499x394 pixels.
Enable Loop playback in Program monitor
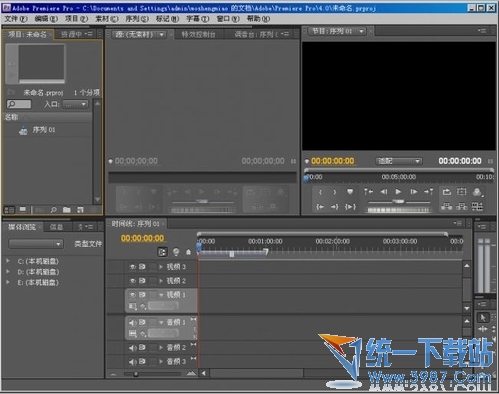click(x=447, y=192)
